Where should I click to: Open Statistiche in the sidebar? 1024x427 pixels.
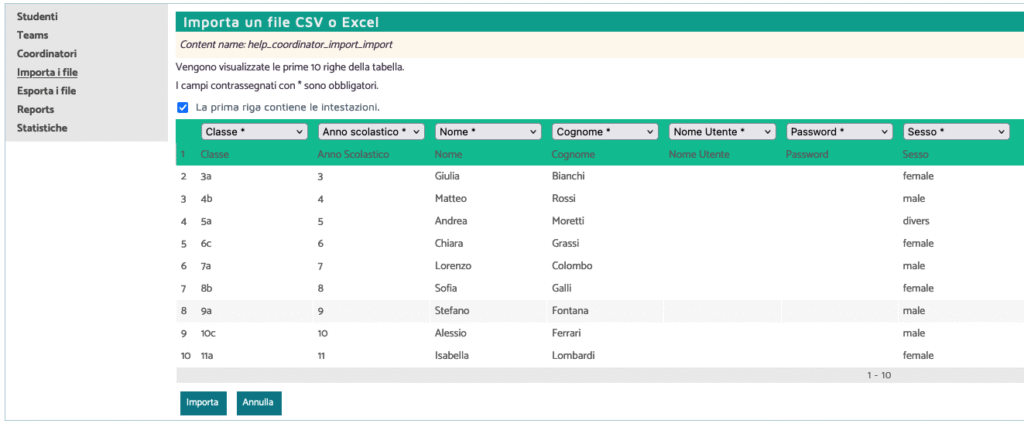[x=42, y=128]
